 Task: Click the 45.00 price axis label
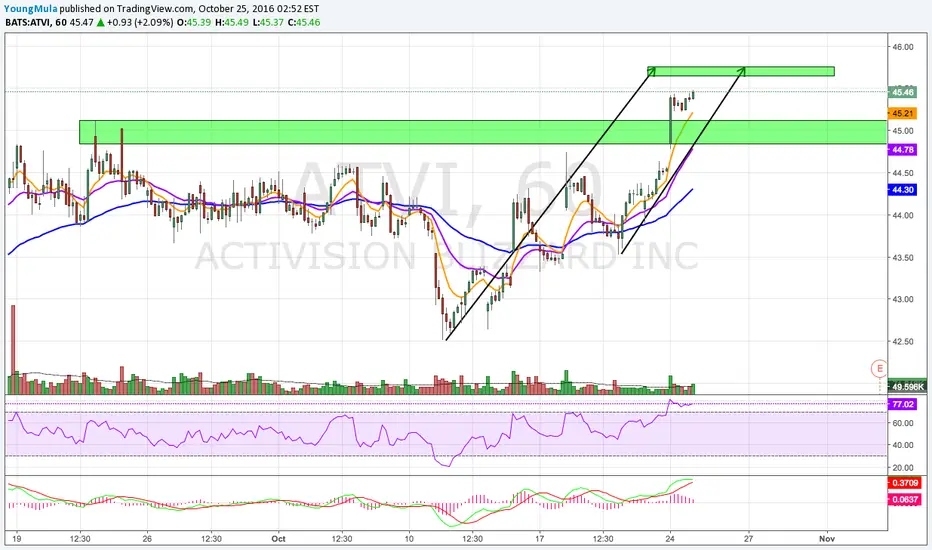click(x=903, y=131)
